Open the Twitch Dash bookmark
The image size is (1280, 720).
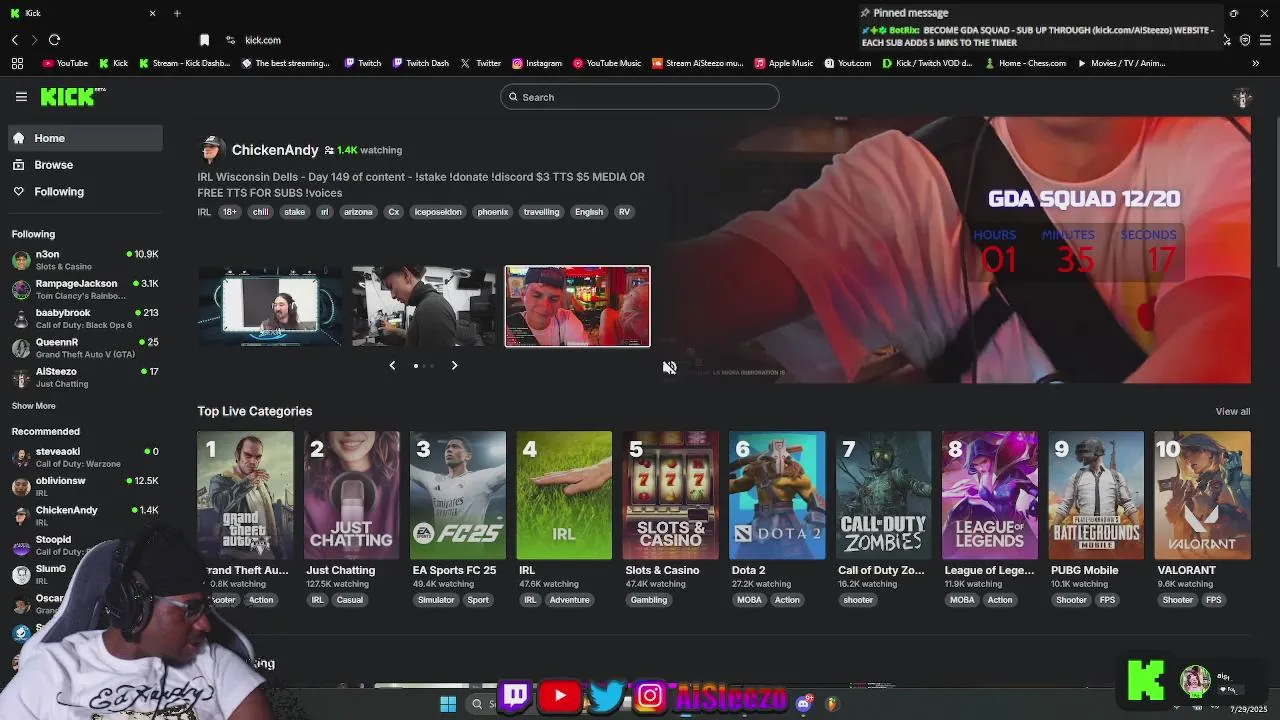pyautogui.click(x=420, y=63)
